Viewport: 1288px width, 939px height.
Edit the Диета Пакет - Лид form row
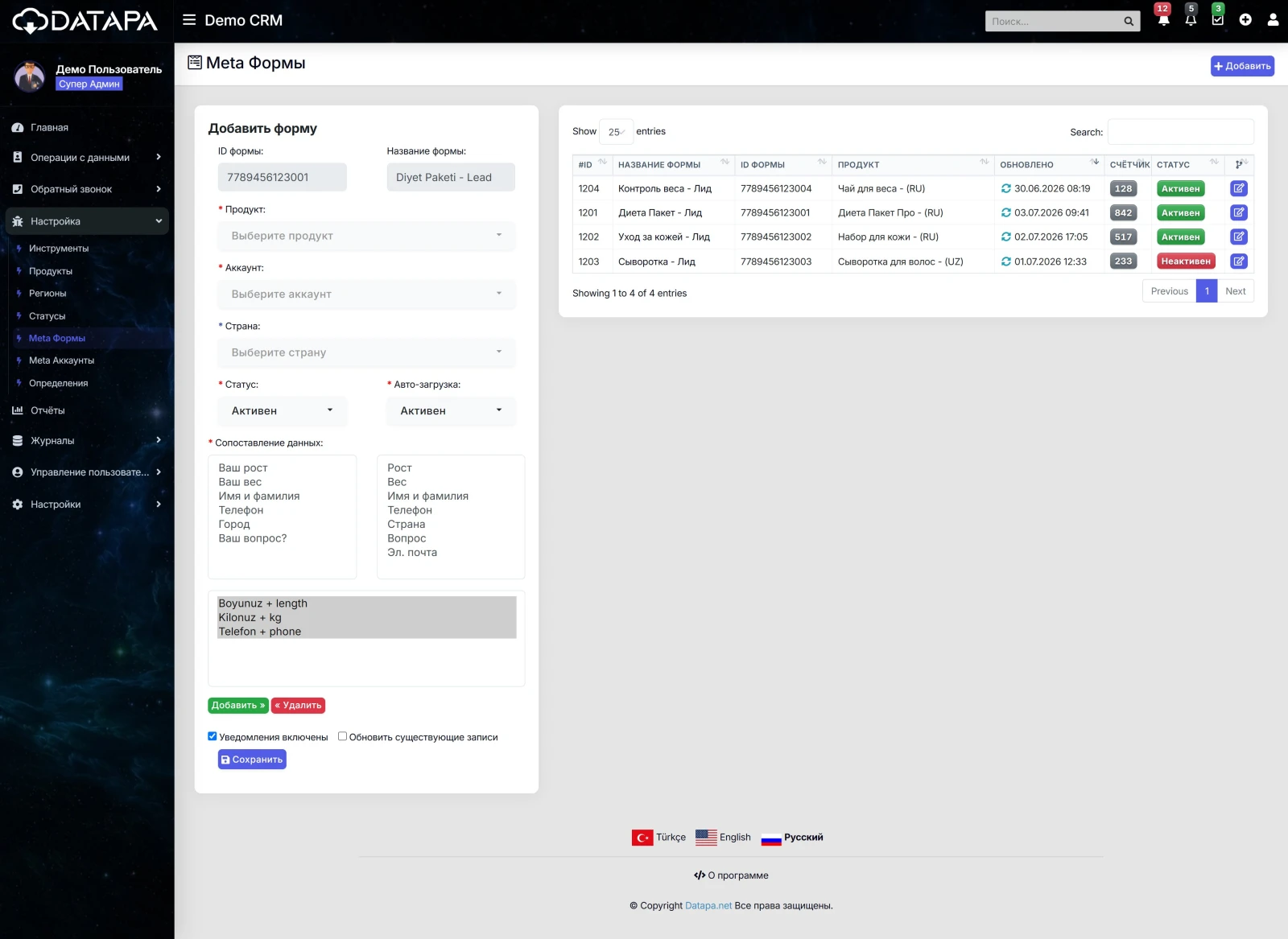click(x=1239, y=212)
